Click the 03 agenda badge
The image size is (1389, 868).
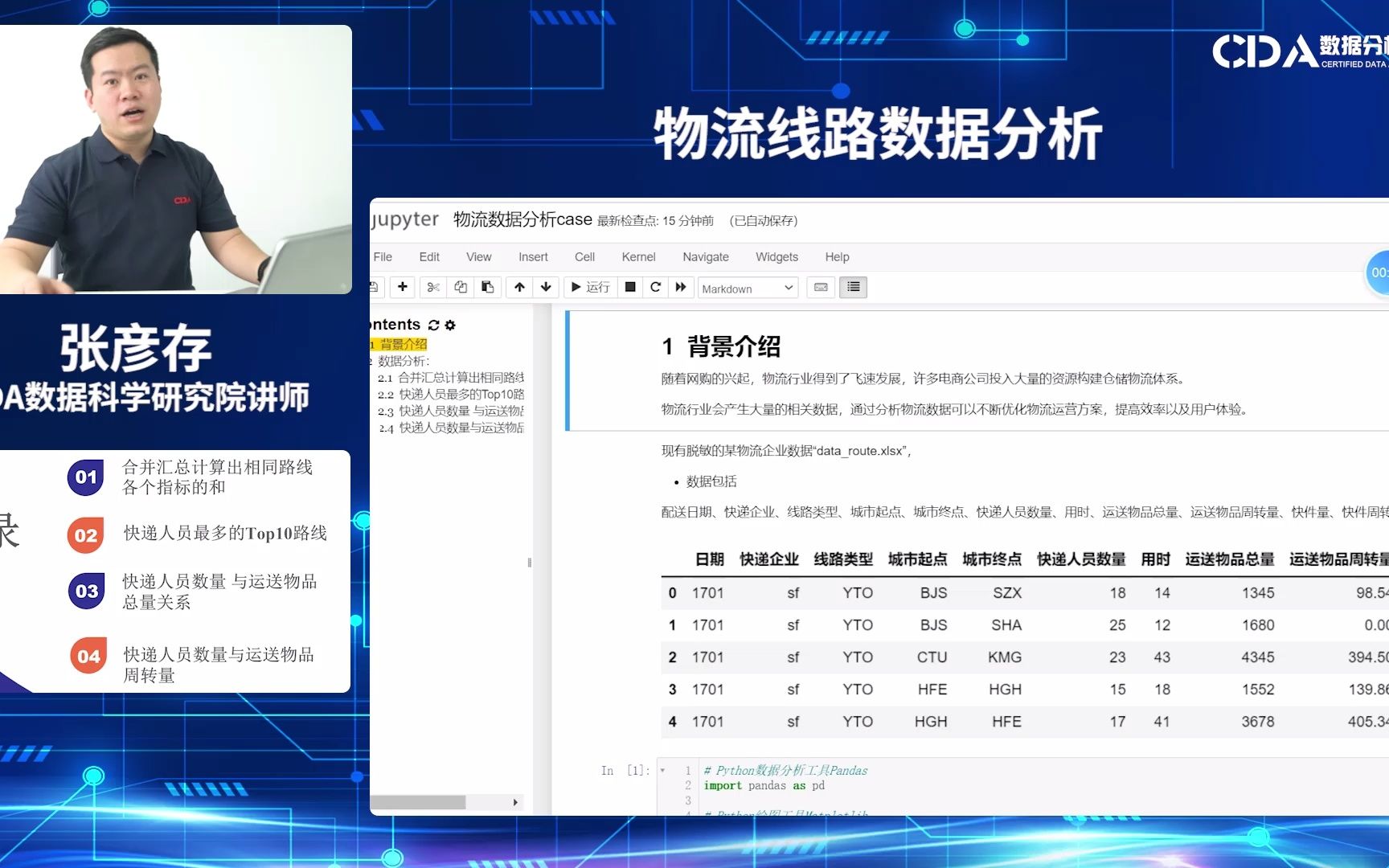[86, 591]
